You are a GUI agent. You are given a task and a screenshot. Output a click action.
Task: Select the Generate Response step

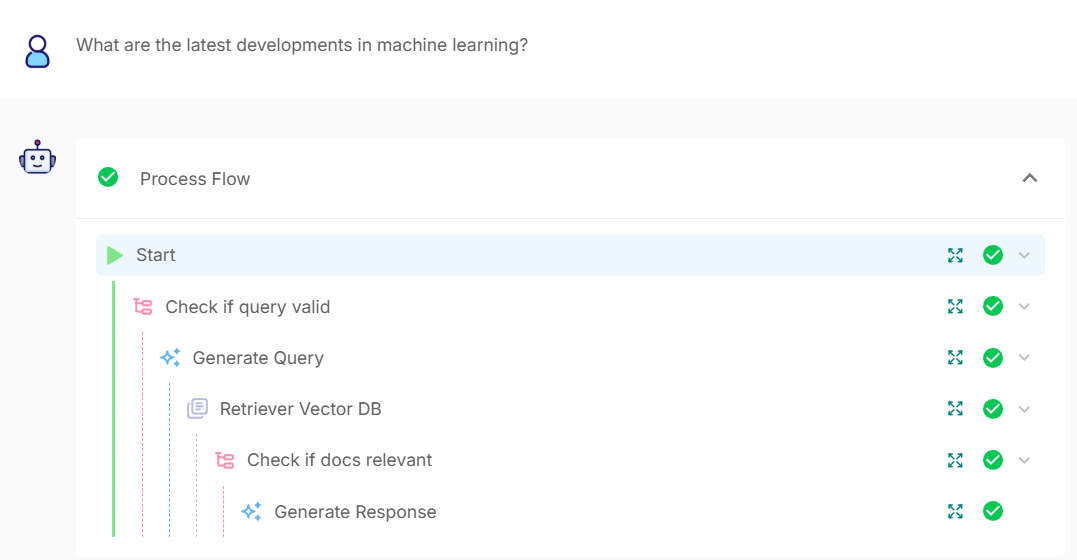[x=355, y=512]
